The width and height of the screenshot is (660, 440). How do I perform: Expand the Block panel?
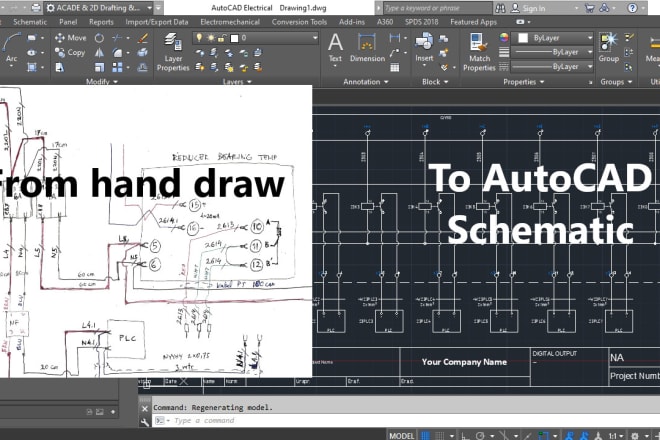[x=435, y=82]
